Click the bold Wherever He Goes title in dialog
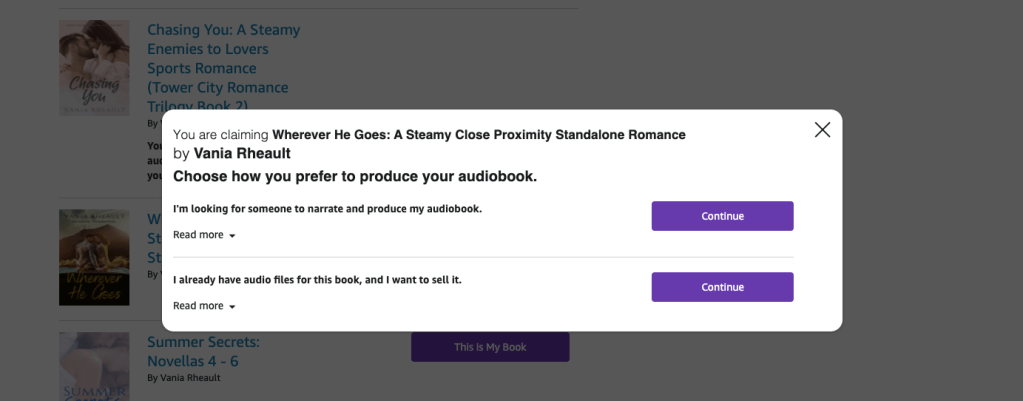This screenshot has height=401, width=1023. click(478, 135)
